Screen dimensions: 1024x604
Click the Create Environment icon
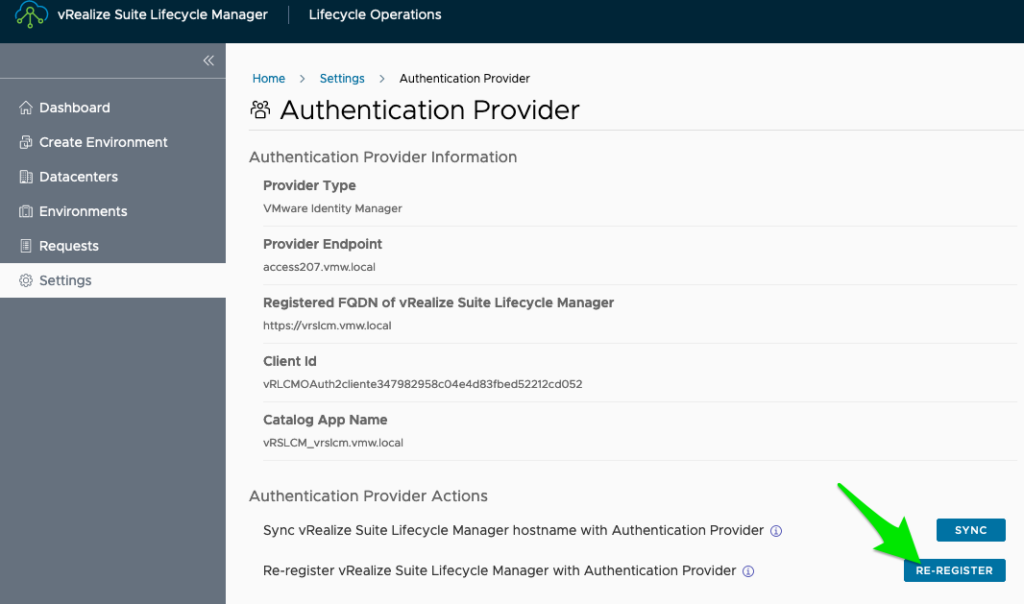pyautogui.click(x=25, y=142)
